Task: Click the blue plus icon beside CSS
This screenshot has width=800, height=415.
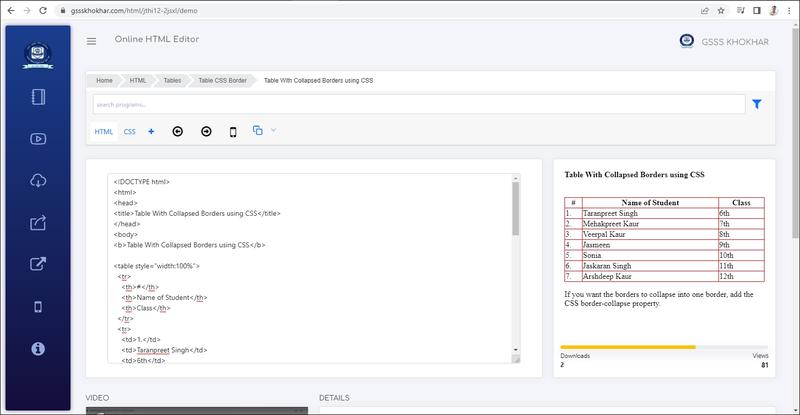Action: [x=151, y=131]
